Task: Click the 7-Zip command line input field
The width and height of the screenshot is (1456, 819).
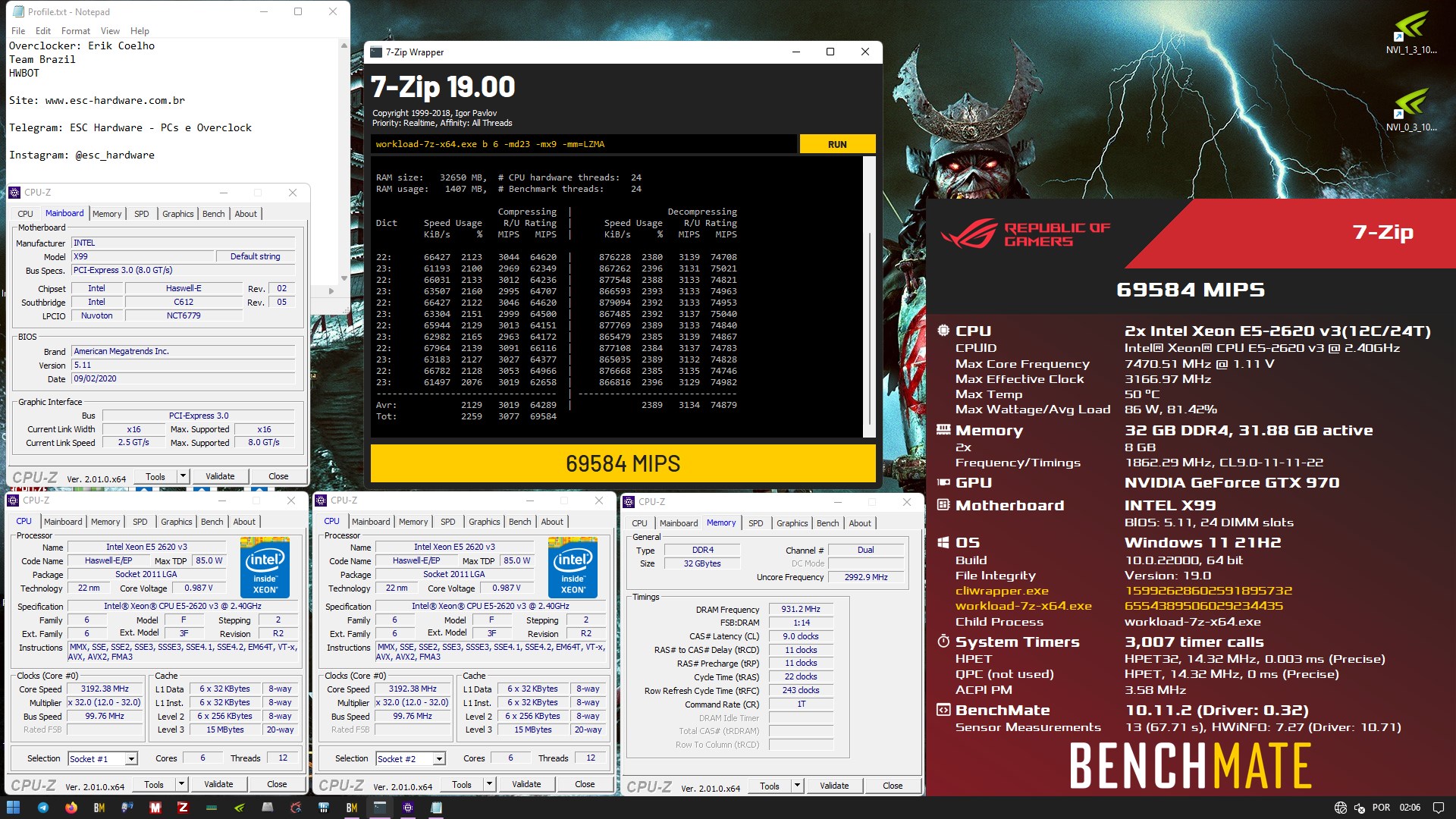Action: [584, 144]
